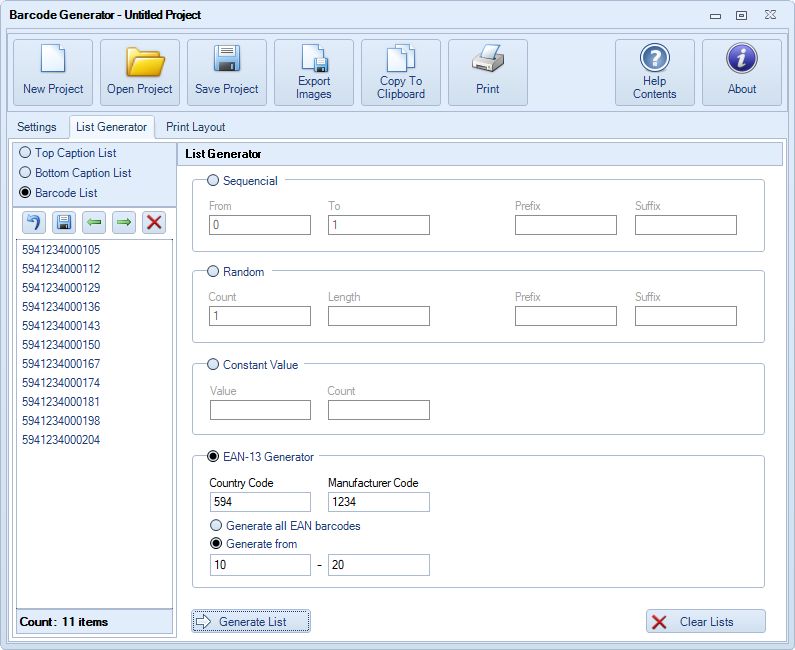Select the Random generator option

tap(213, 271)
